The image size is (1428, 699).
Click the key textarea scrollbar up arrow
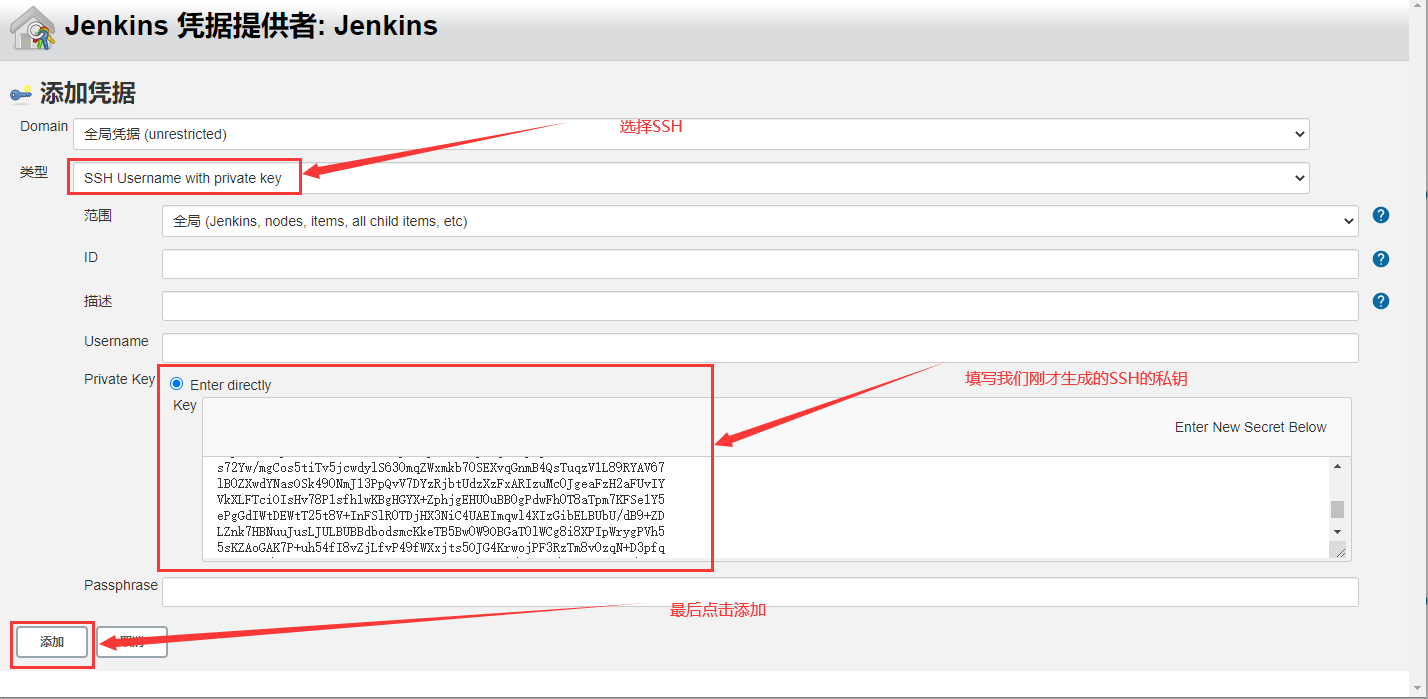pyautogui.click(x=1338, y=466)
